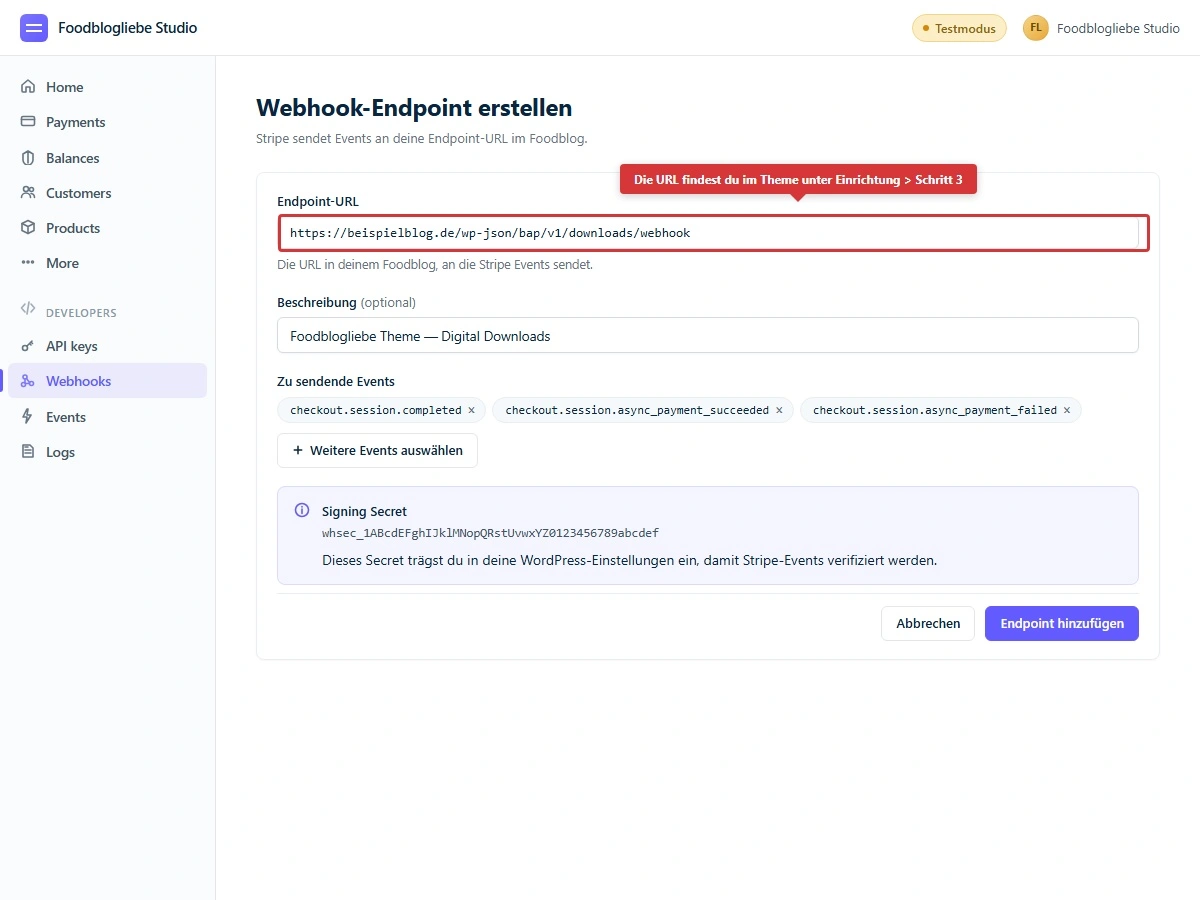
Task: Click the Endpoint hinzufügen button
Action: click(1061, 623)
